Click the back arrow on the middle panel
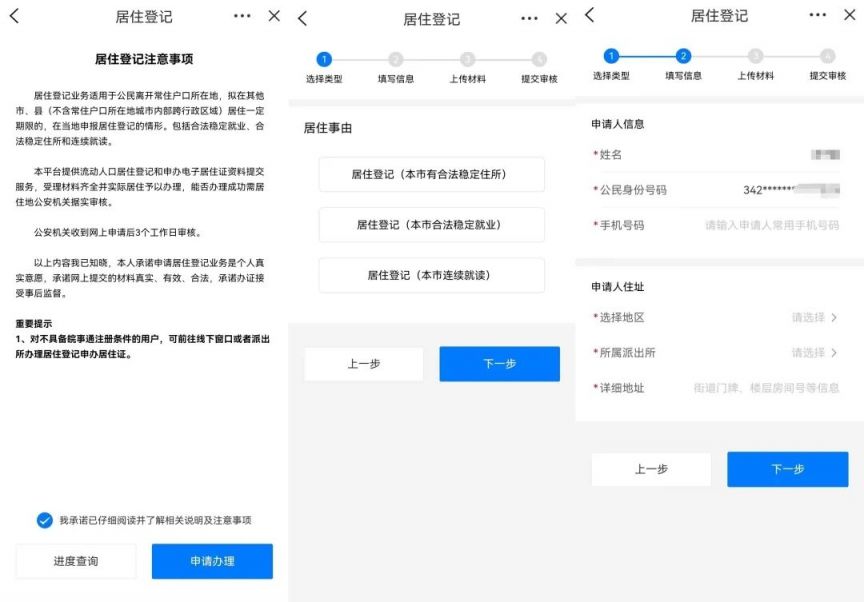The height and width of the screenshot is (602, 864). coord(303,19)
